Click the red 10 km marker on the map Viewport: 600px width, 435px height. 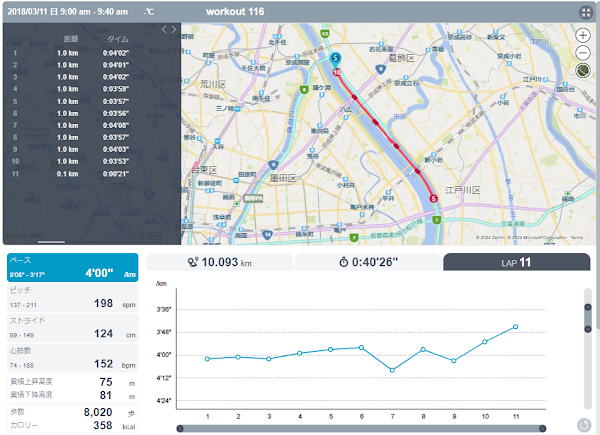(337, 72)
